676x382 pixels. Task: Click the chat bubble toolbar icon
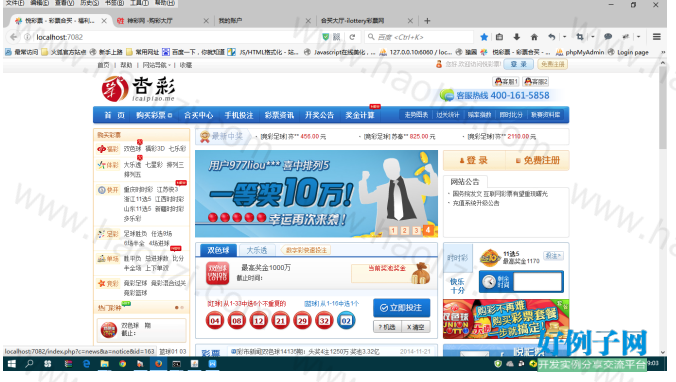tap(608, 37)
